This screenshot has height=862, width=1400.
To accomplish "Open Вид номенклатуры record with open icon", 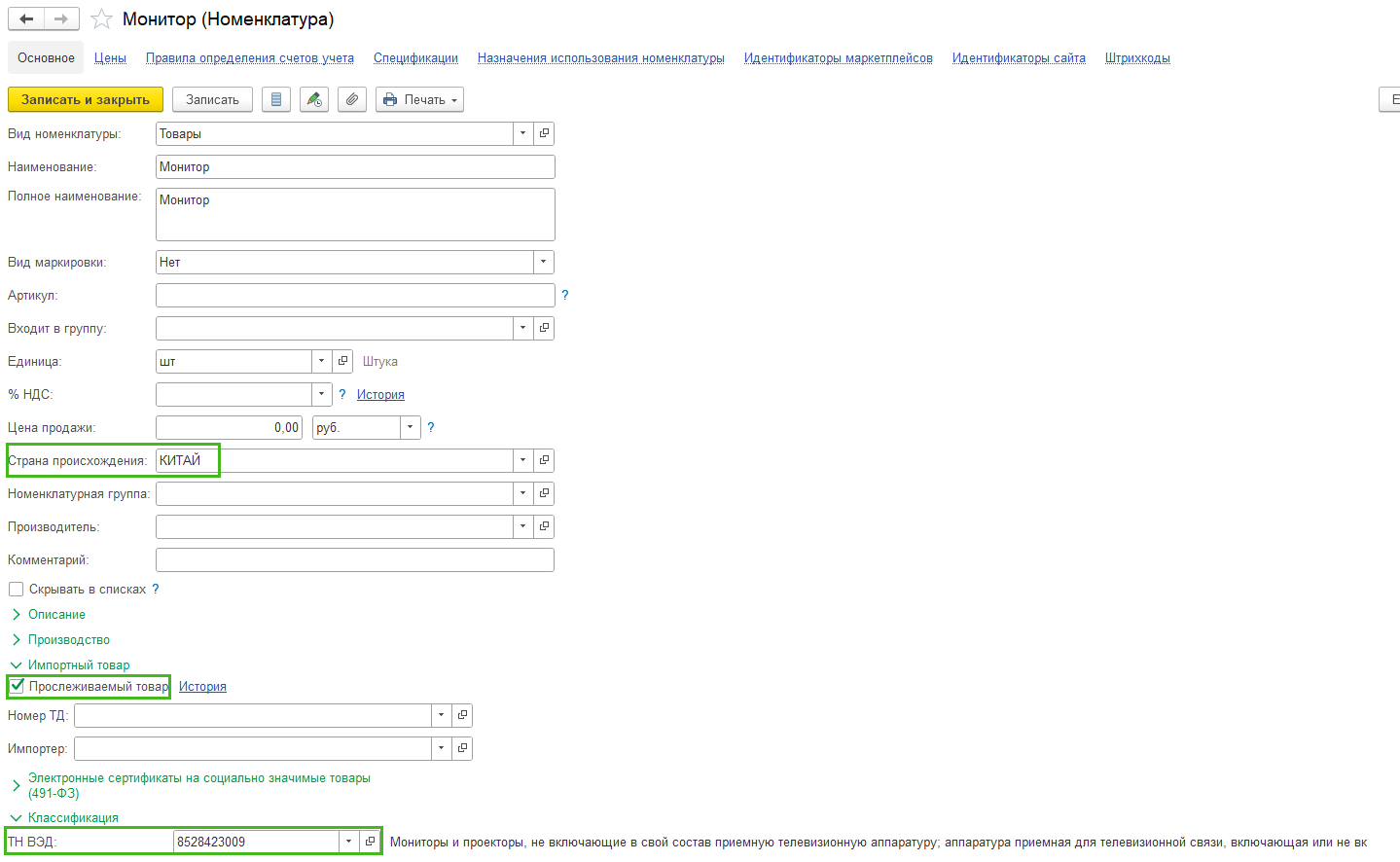I will coord(544,133).
